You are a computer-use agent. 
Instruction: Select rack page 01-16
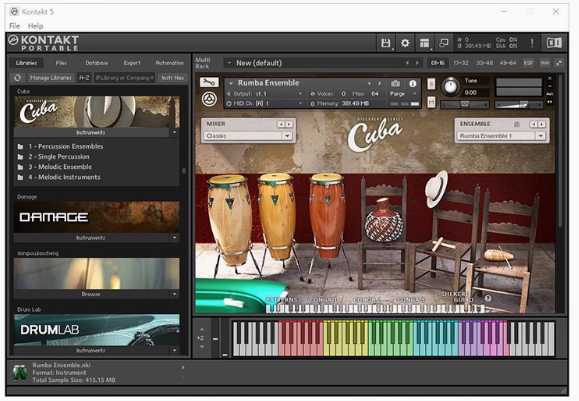437,63
